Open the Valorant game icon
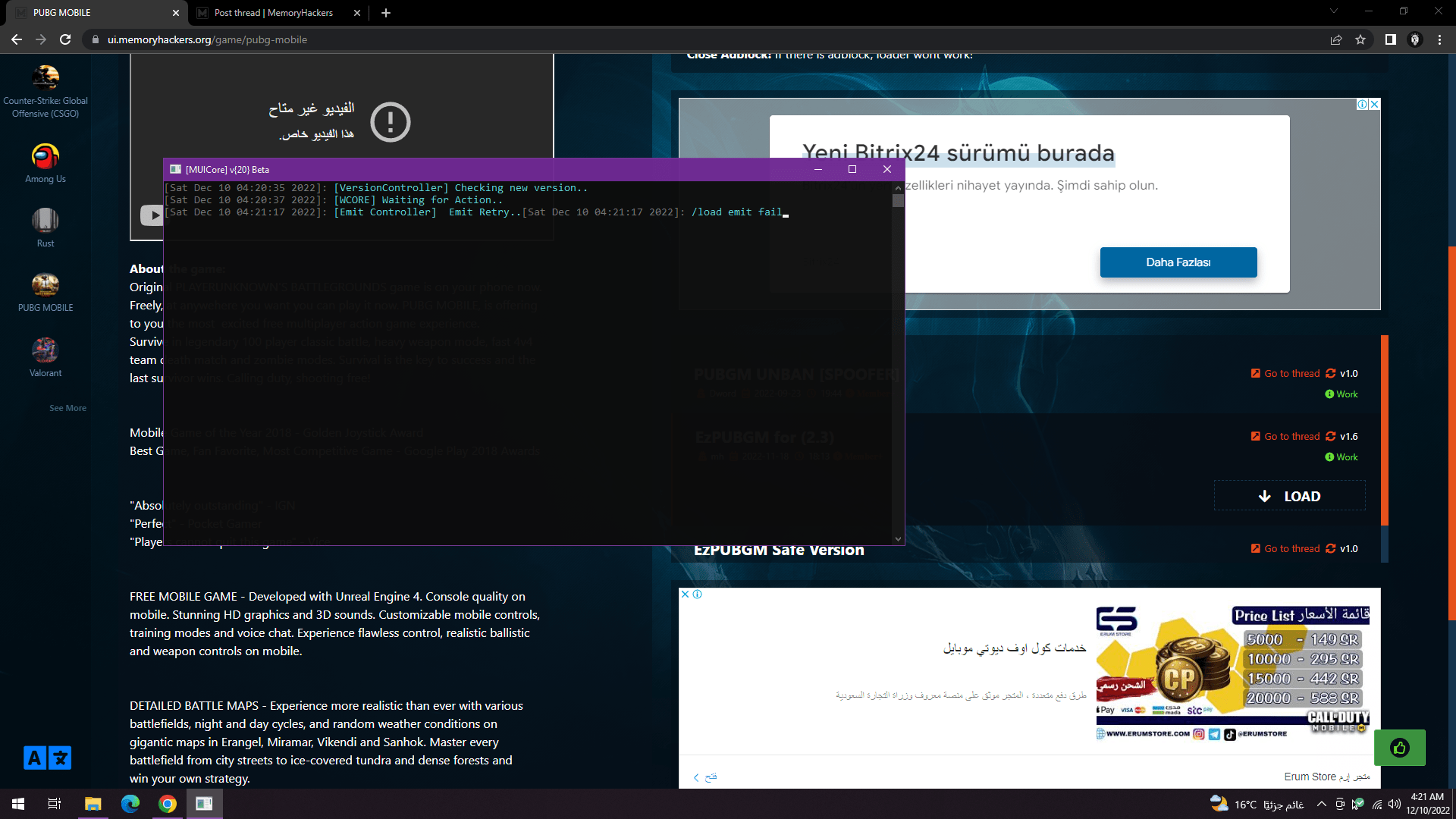This screenshot has width=1456, height=819. pyautogui.click(x=45, y=350)
